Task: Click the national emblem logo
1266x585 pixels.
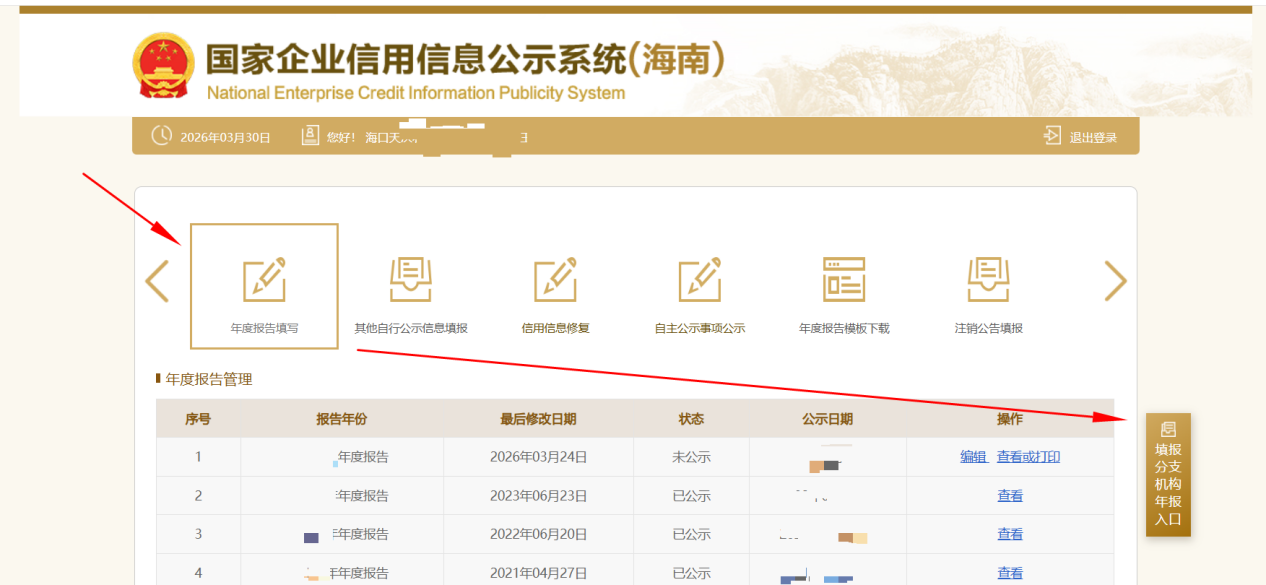Action: (x=164, y=66)
